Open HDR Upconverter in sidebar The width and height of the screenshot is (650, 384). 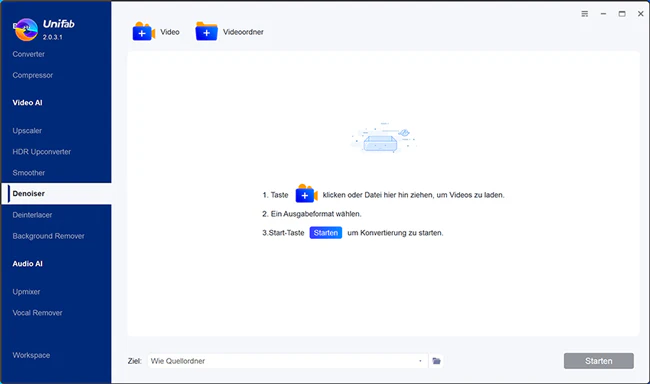click(x=41, y=152)
